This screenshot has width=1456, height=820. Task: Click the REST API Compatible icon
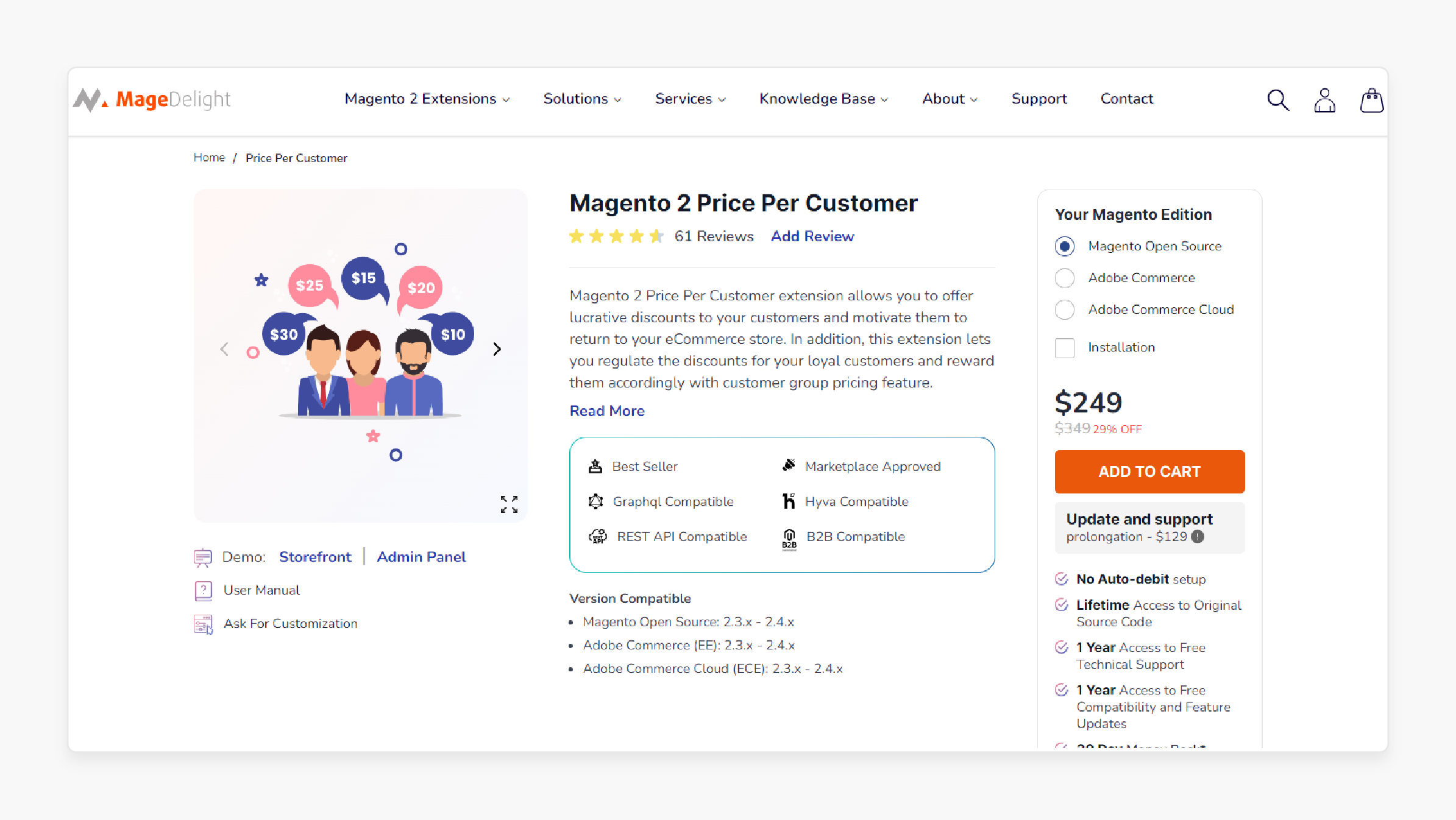(597, 537)
